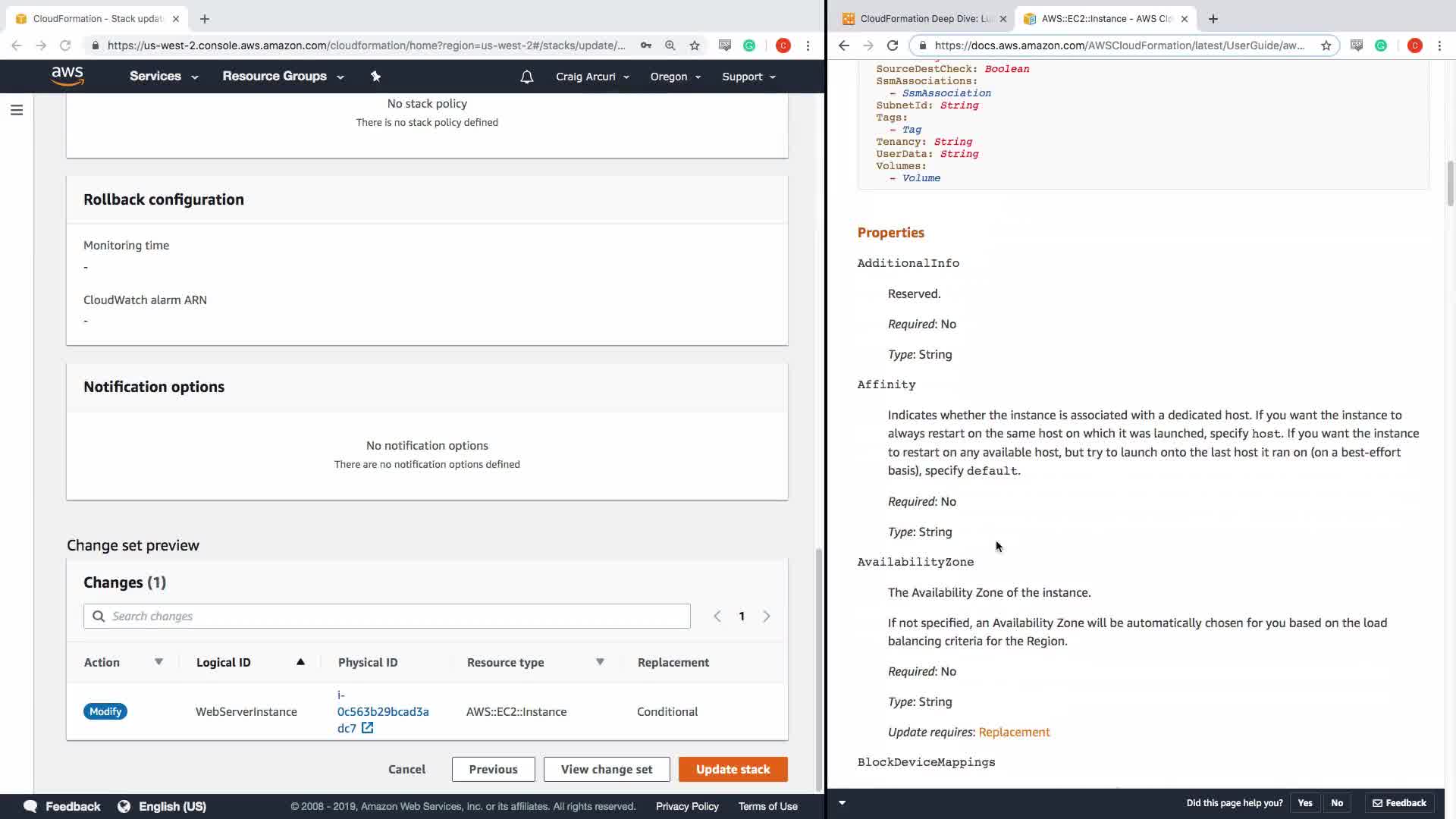Screen dimensions: 1456x819
Task: Click external link icon beside instance ID
Action: (368, 728)
